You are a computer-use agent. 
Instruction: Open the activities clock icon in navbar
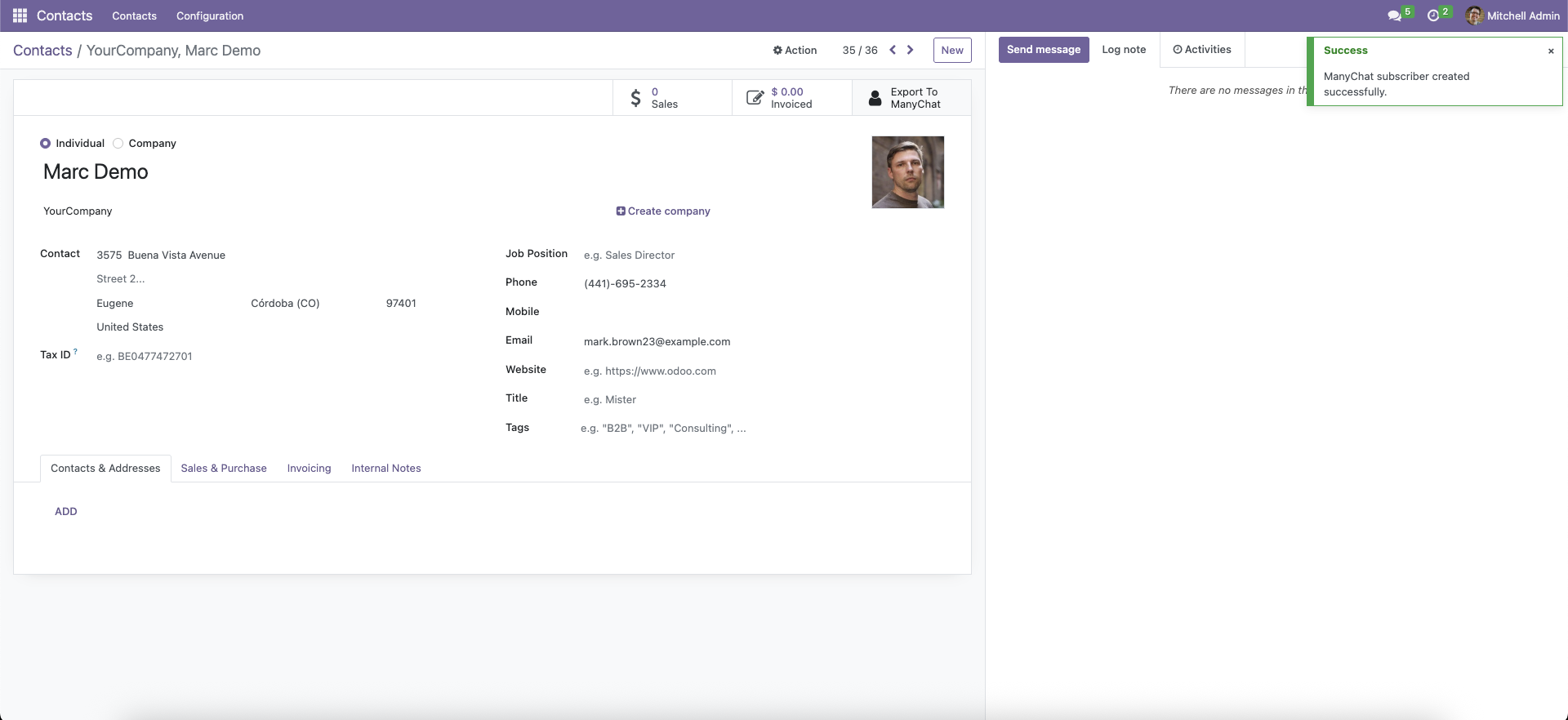tap(1432, 16)
